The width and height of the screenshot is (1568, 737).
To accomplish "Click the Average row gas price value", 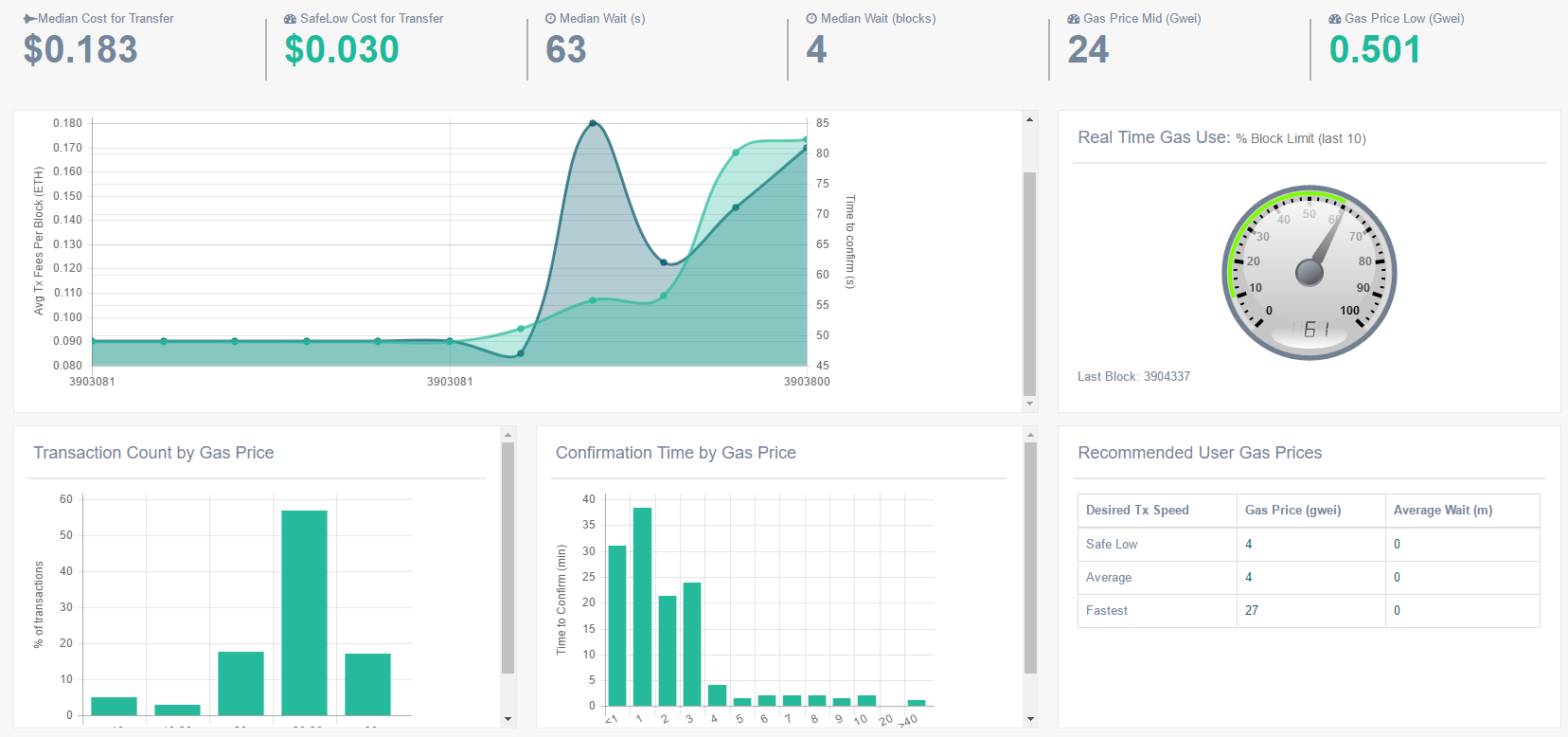I will pyautogui.click(x=1249, y=578).
